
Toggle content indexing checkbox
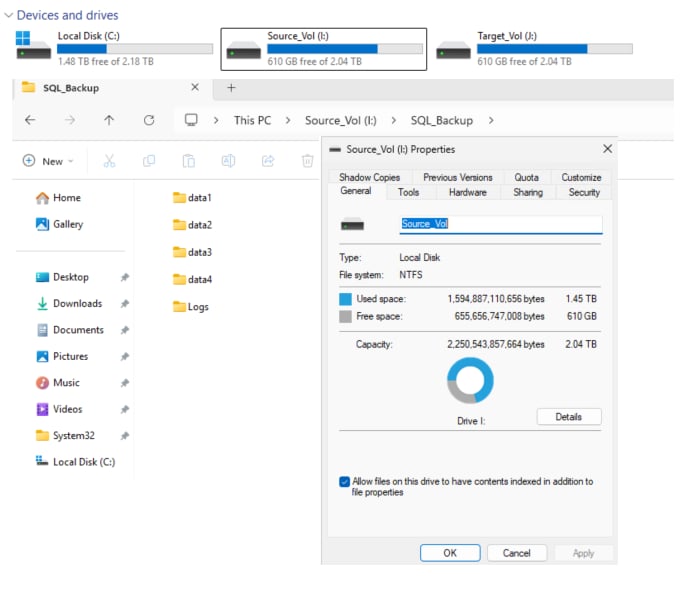tap(344, 482)
